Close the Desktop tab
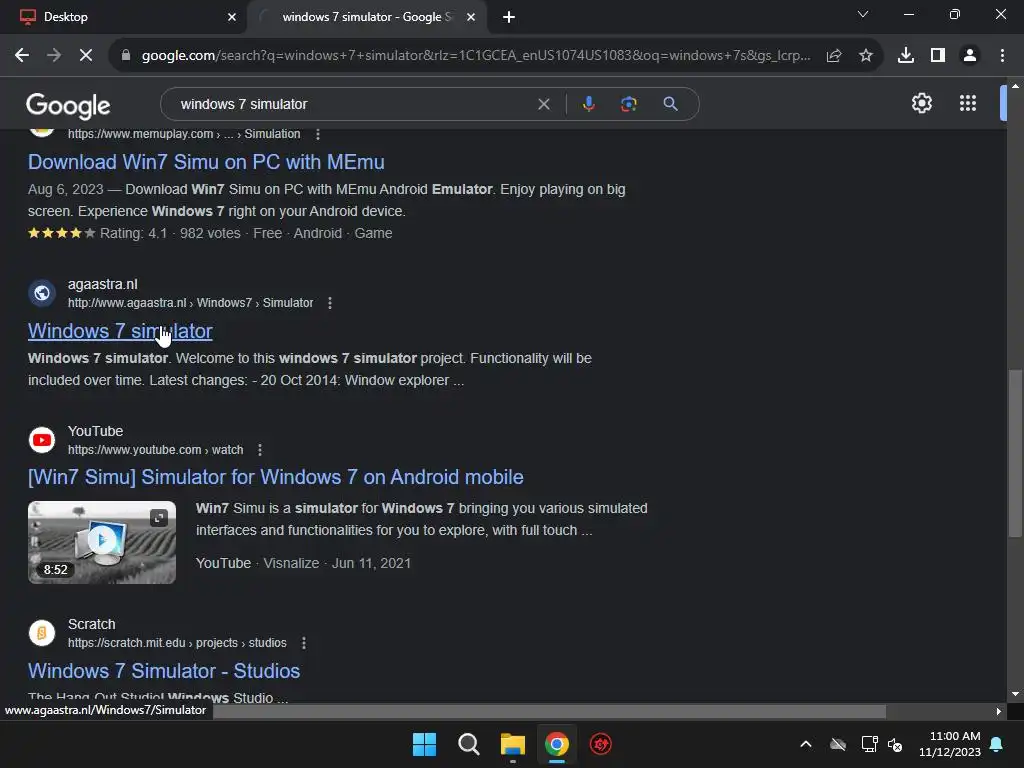Screen dimensions: 1024x768 click(231, 17)
